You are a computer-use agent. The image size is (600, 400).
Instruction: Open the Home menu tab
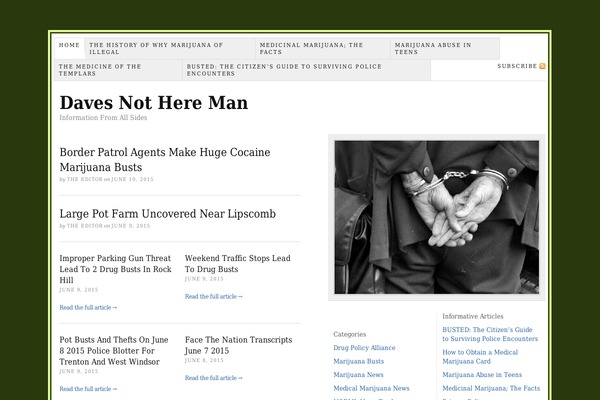click(69, 46)
